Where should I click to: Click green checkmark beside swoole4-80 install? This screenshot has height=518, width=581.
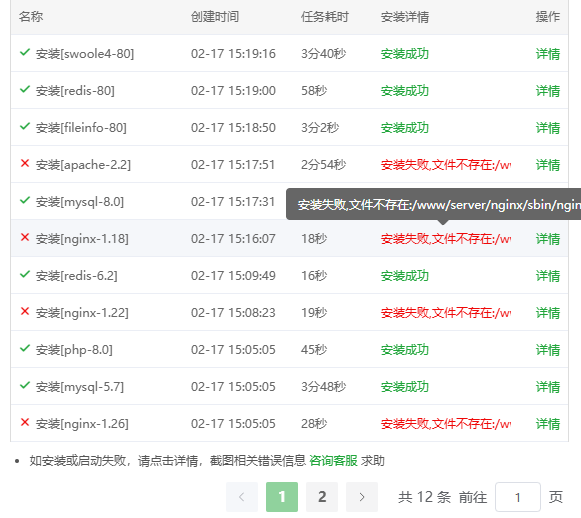[x=25, y=52]
